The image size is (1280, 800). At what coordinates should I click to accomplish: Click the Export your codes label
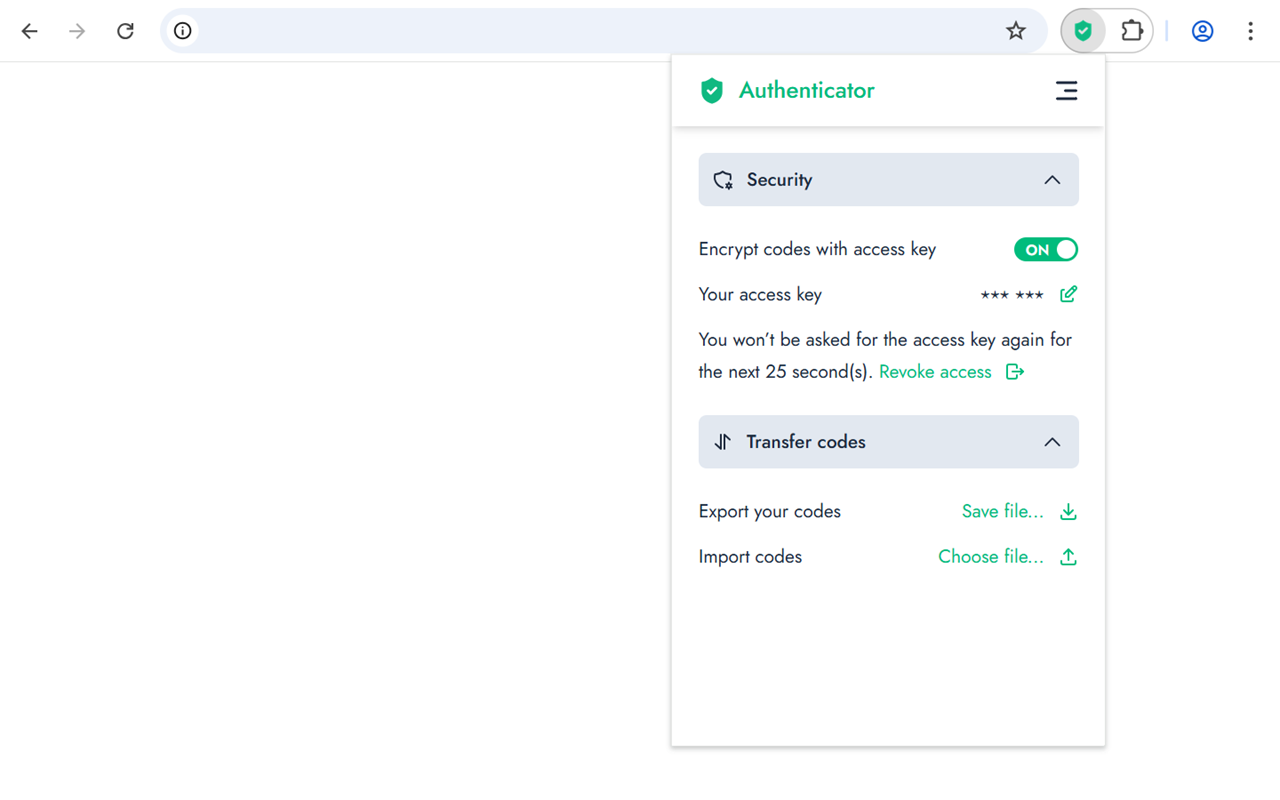[x=769, y=512]
